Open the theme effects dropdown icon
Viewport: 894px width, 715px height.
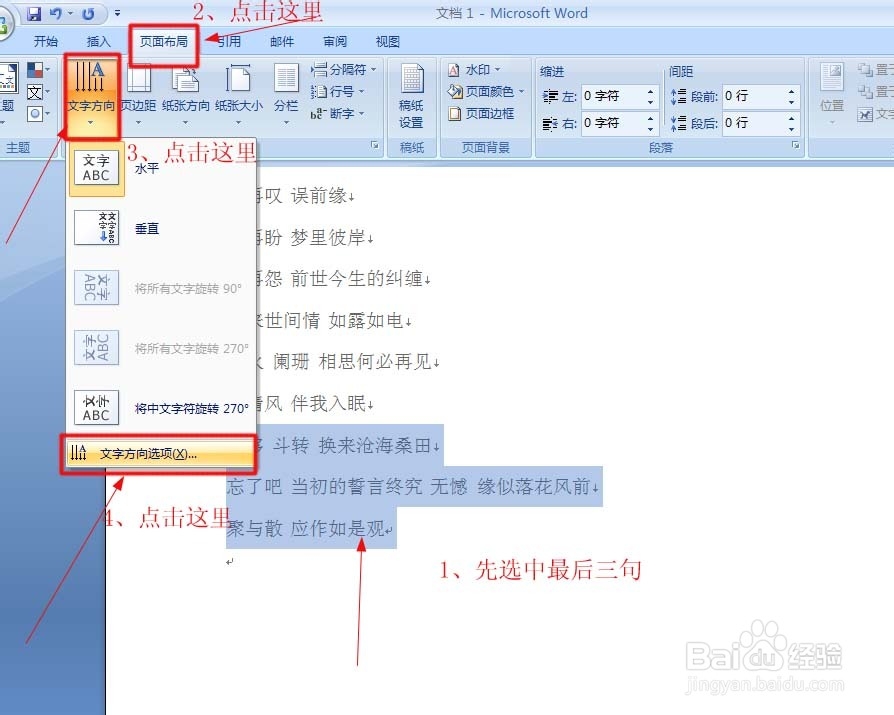38,114
